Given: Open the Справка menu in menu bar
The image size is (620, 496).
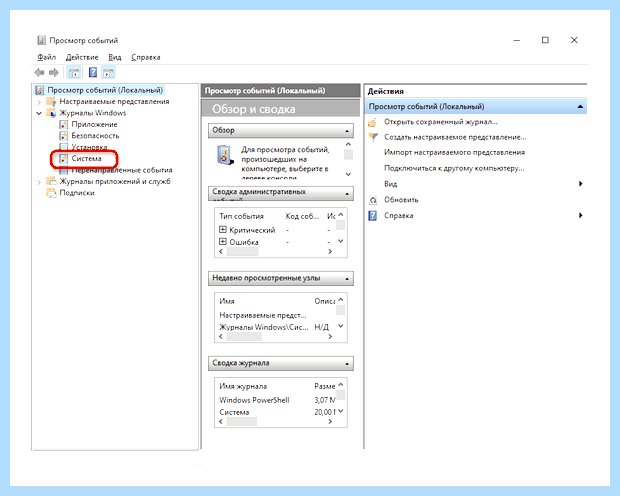Looking at the screenshot, I should pyautogui.click(x=146, y=57).
